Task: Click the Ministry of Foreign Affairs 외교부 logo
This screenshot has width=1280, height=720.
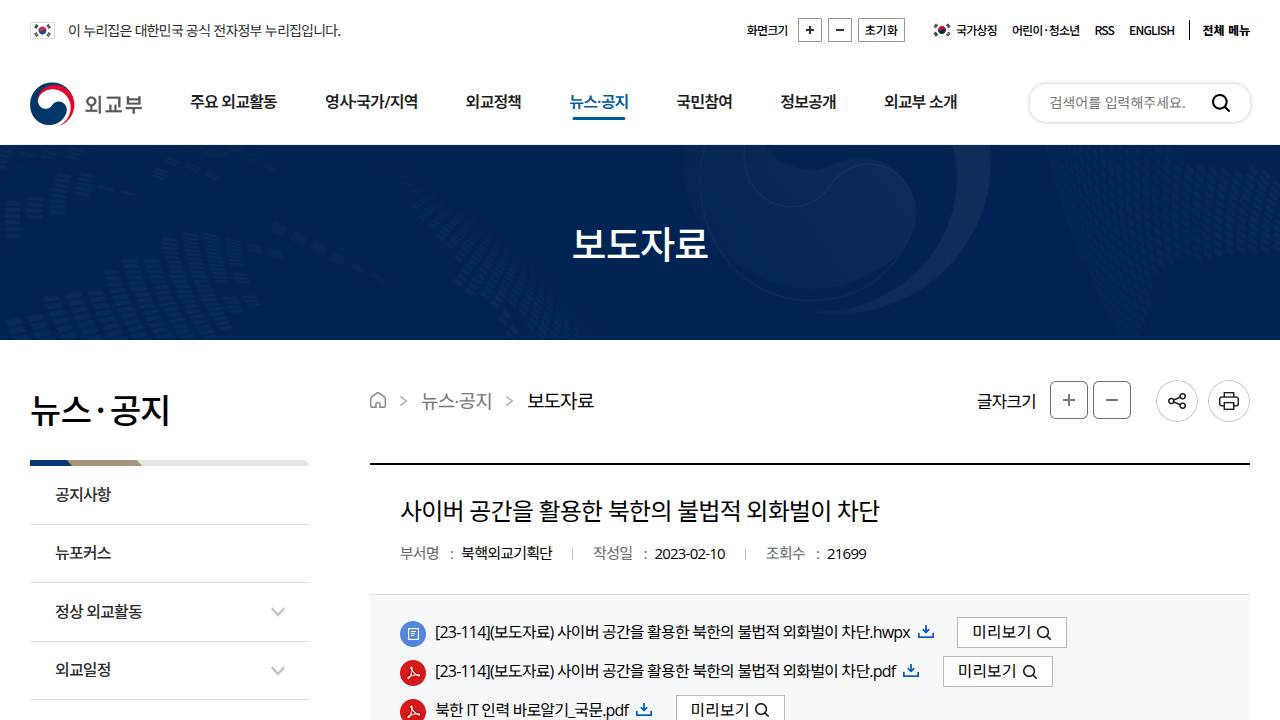Action: pos(86,103)
